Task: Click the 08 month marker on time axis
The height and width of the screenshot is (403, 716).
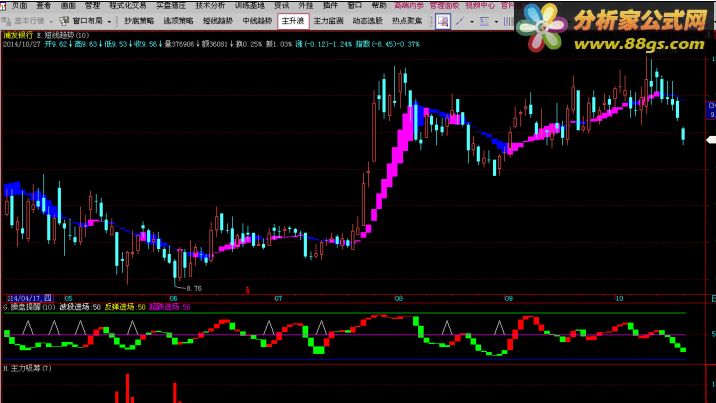Action: (399, 298)
